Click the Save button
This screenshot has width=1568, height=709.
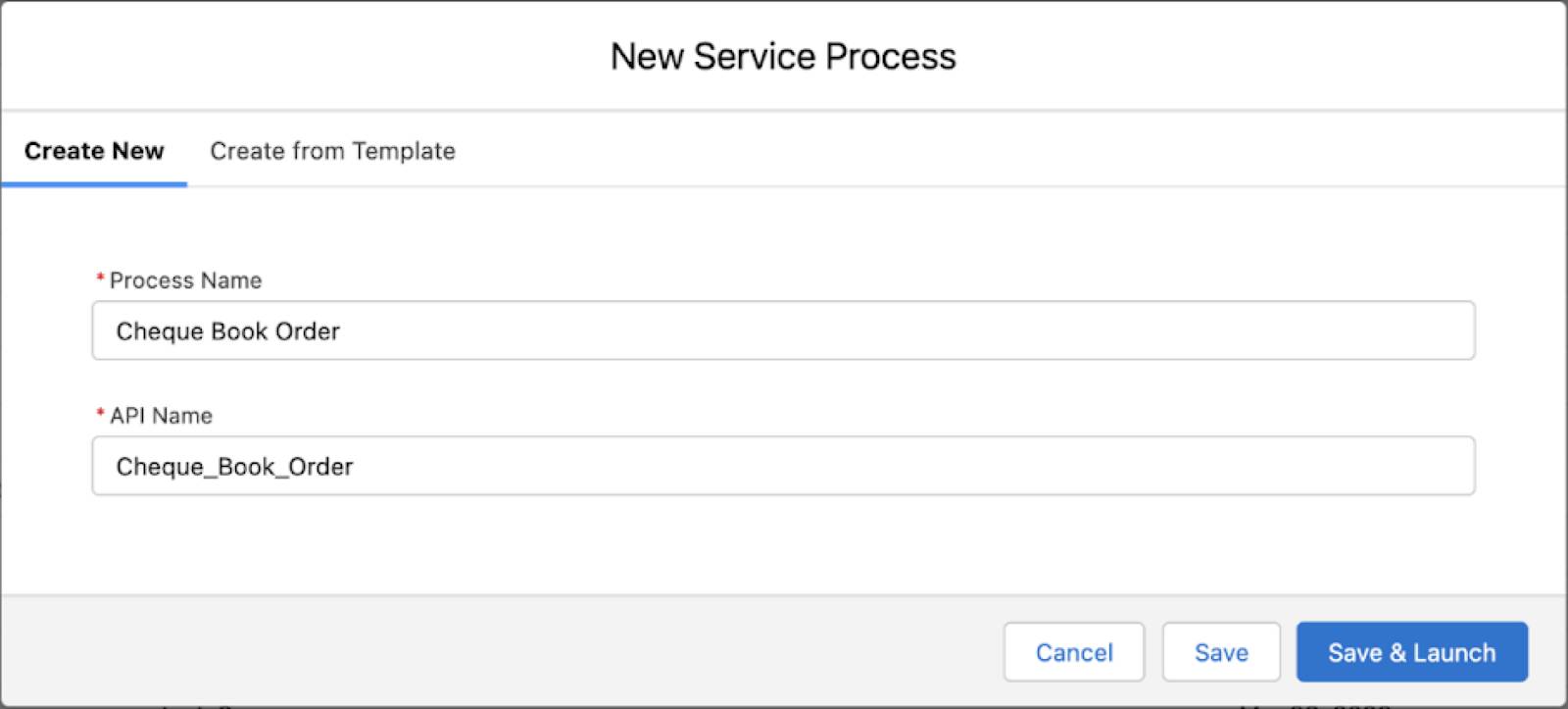(x=1220, y=651)
